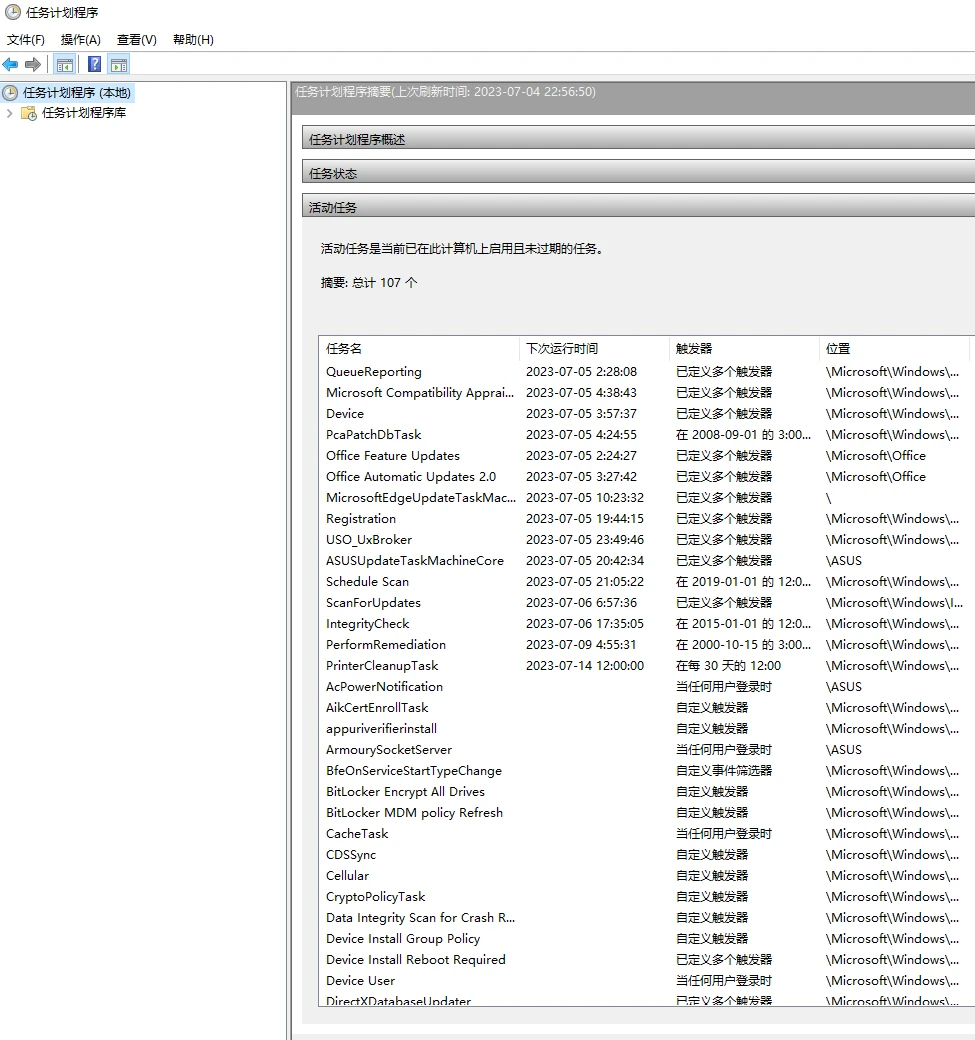Select 任务计划程序库 in the tree
The image size is (975, 1040).
coord(84,113)
